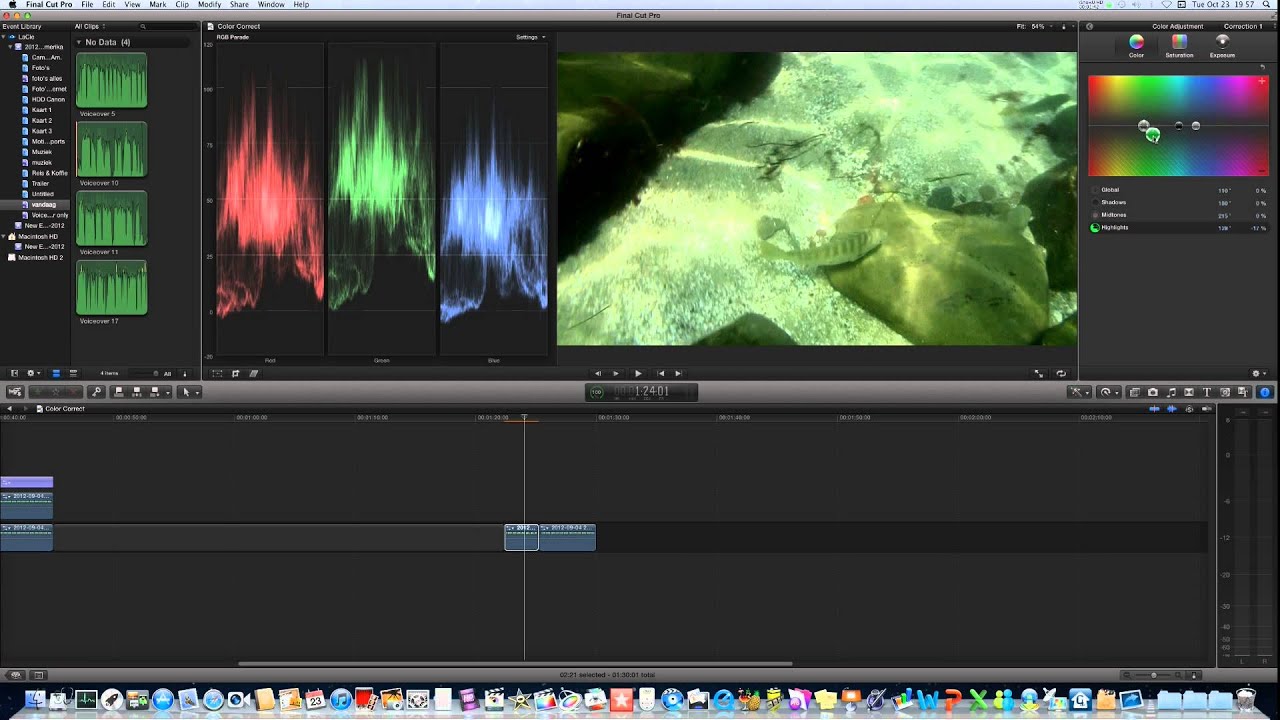Reset the color board with the curved arrow
This screenshot has width=1280, height=720.
point(1262,67)
